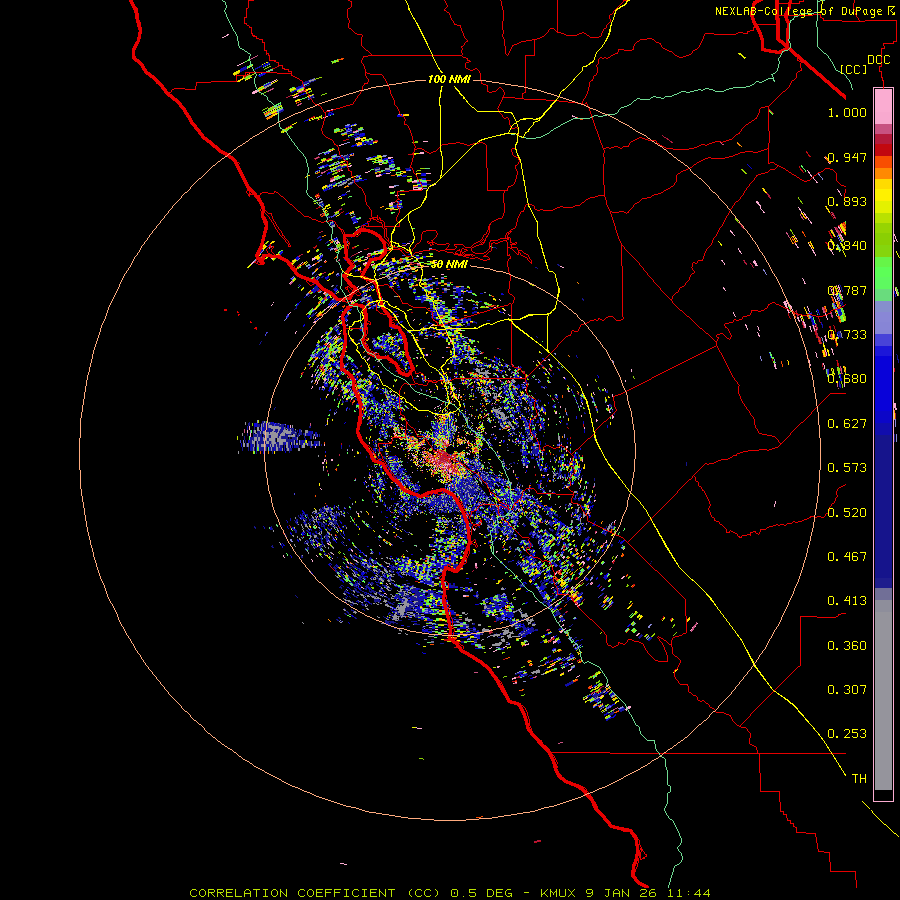Click the 0.253 scale value

pos(847,734)
